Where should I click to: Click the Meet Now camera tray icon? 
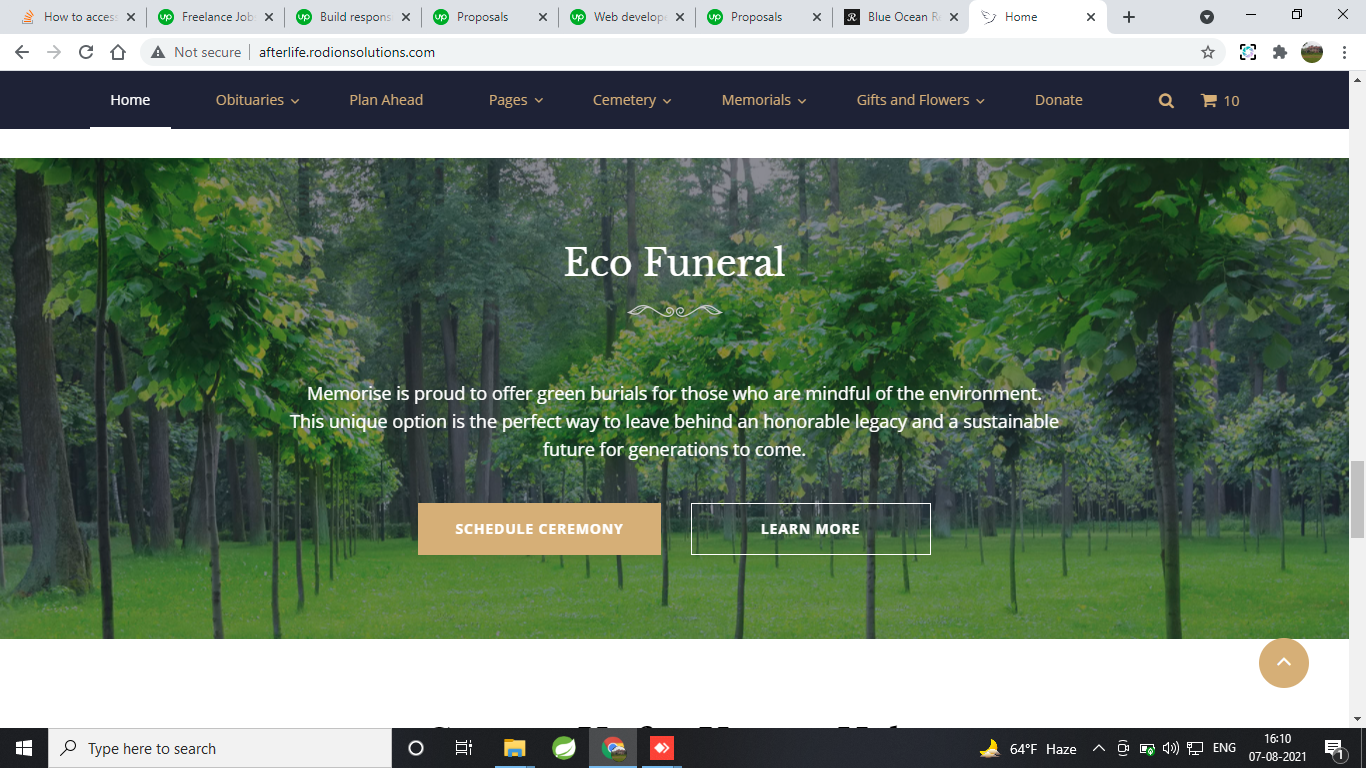pos(1123,748)
